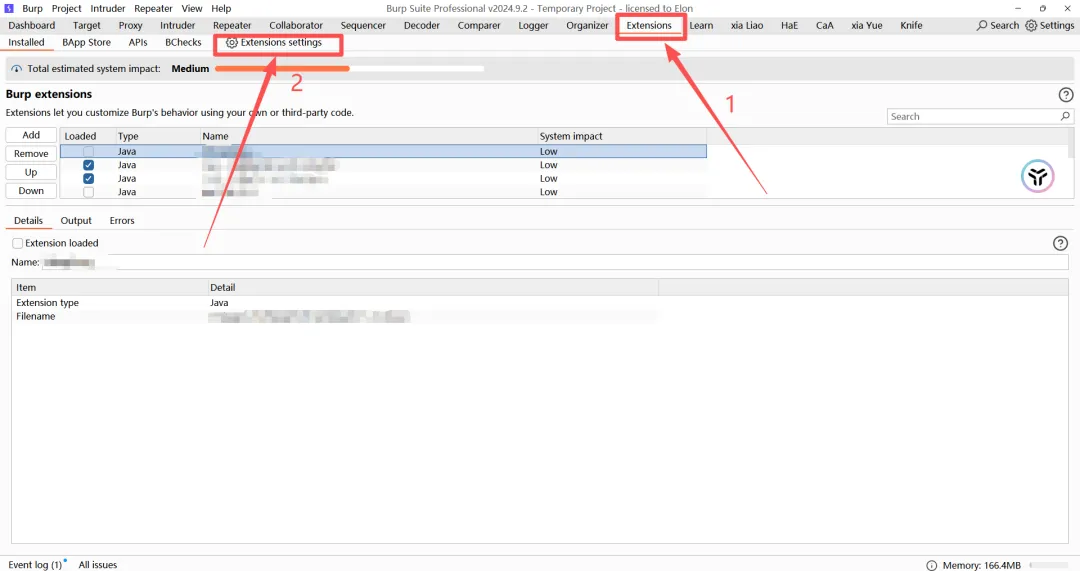Click the magnifier in extensions search box

tap(1065, 116)
